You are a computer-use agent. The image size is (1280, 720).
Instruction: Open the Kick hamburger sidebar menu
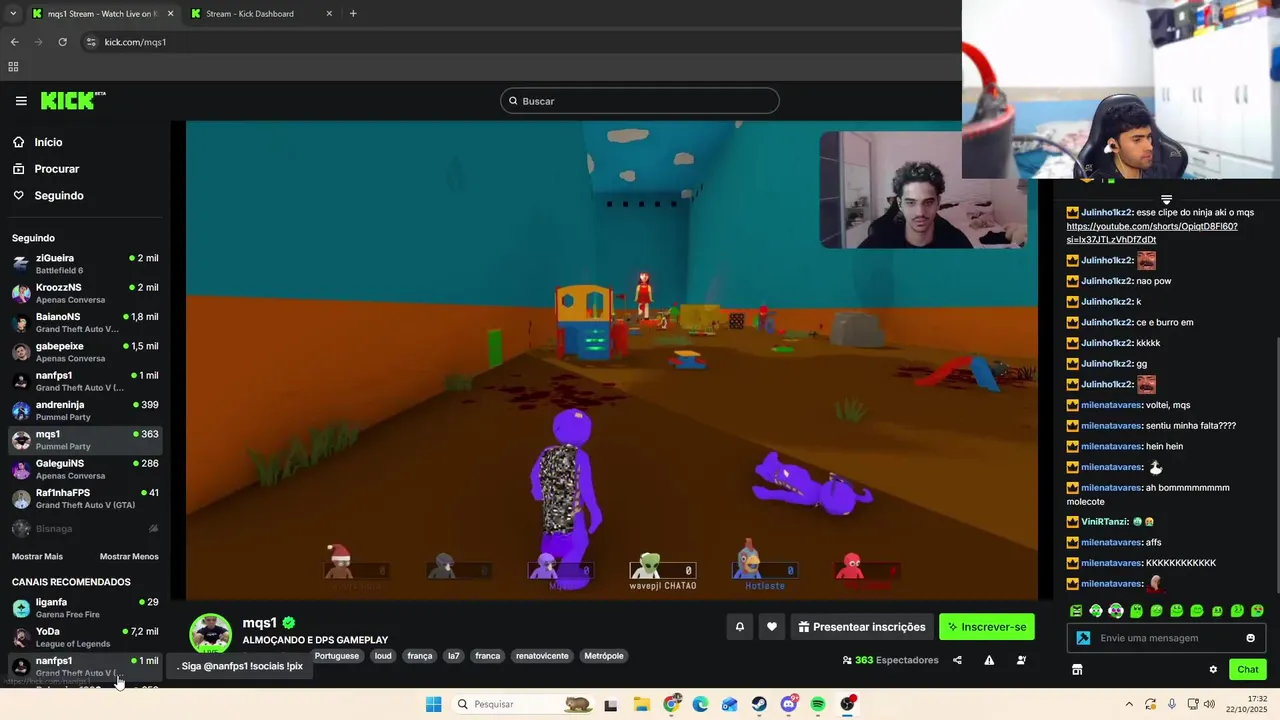tap(21, 101)
